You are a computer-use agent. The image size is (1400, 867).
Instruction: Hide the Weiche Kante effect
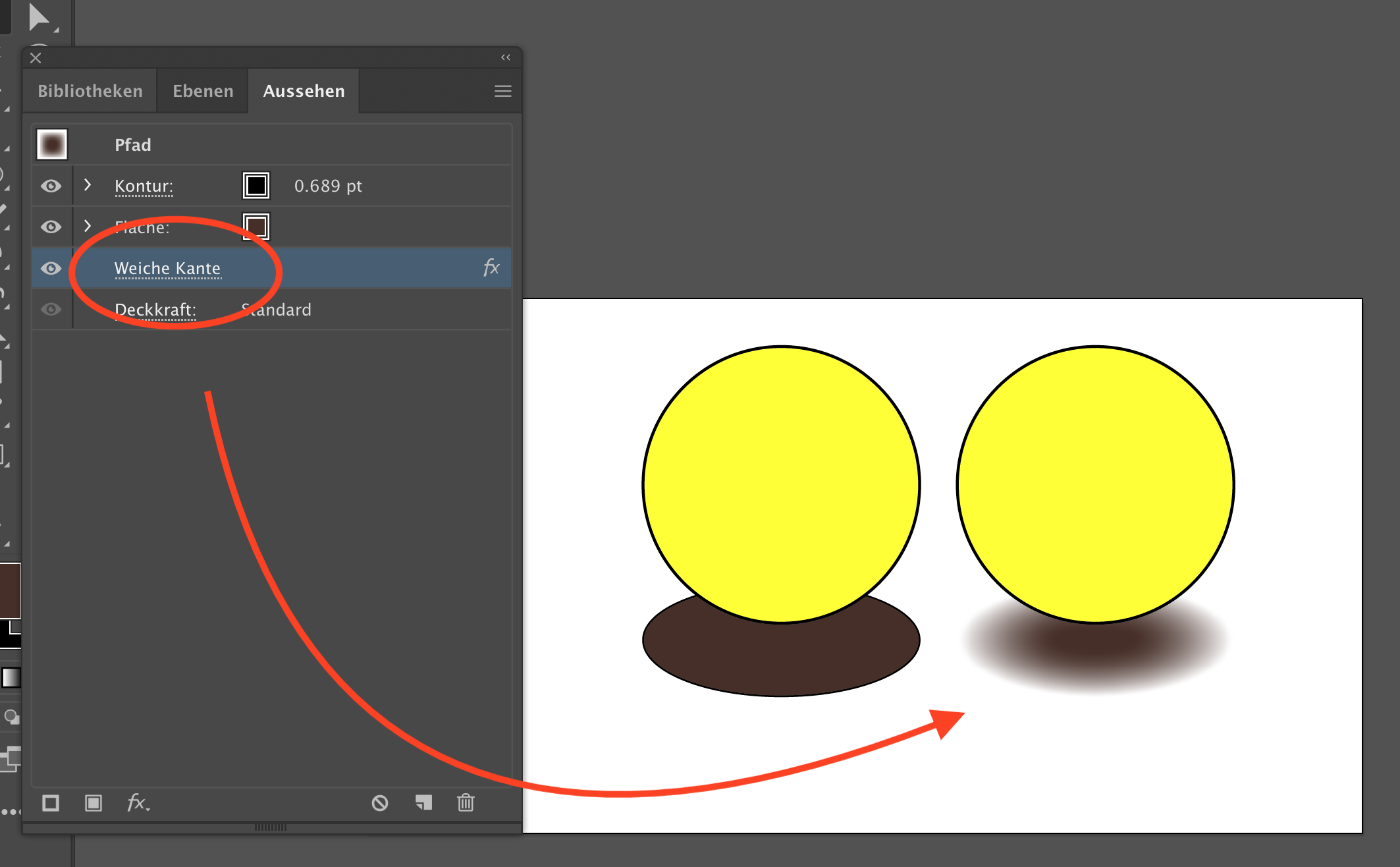tap(51, 268)
